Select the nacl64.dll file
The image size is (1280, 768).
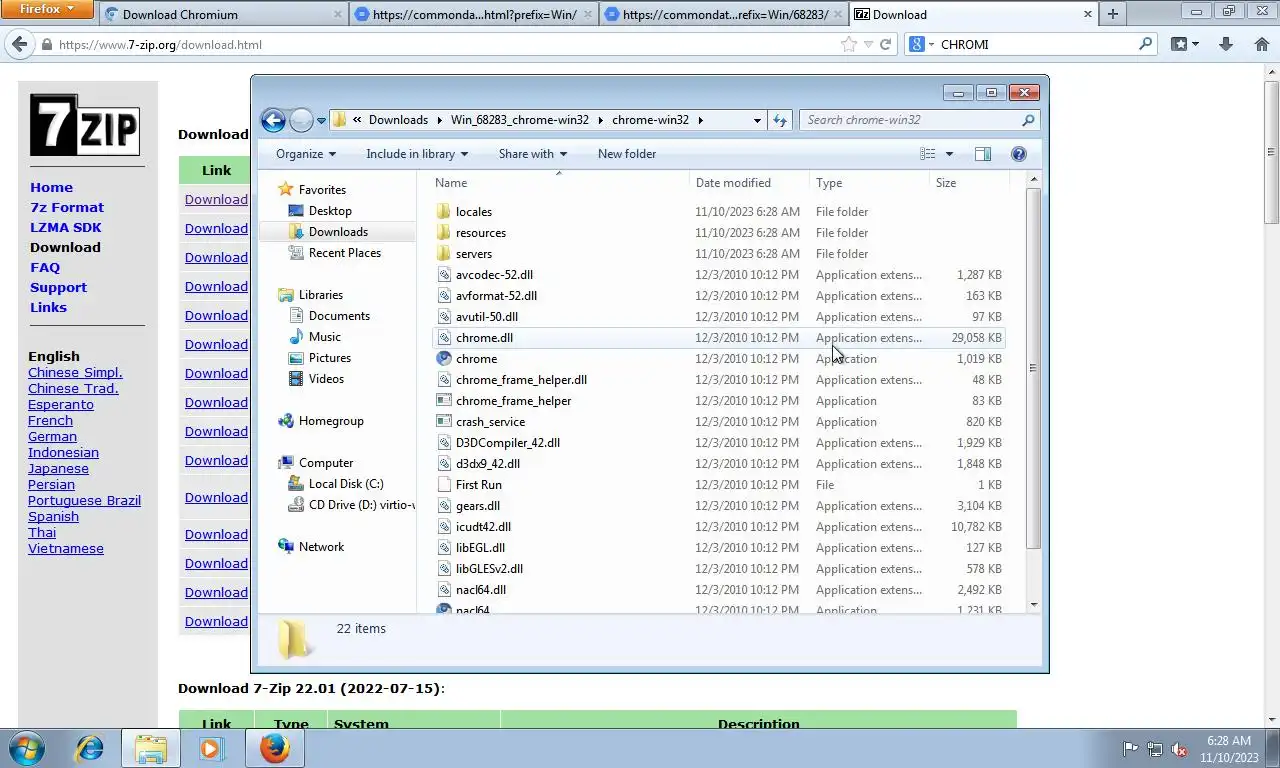pyautogui.click(x=481, y=590)
